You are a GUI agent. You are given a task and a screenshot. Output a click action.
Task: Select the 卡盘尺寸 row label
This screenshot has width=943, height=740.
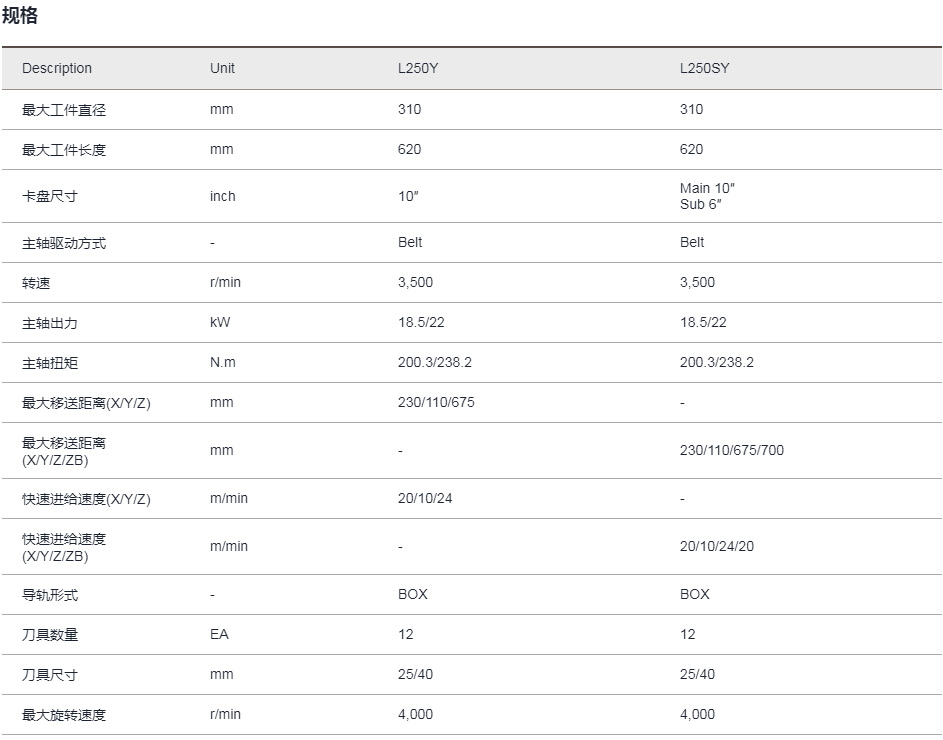point(50,196)
